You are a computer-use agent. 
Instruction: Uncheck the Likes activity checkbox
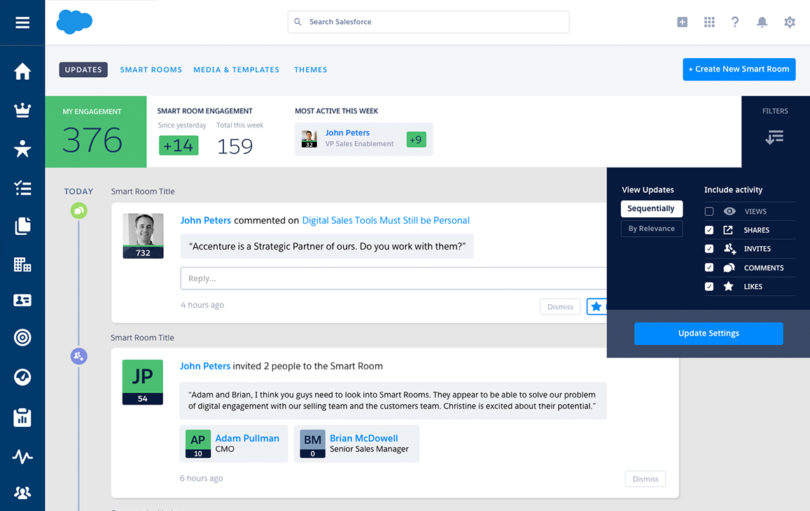tap(709, 286)
